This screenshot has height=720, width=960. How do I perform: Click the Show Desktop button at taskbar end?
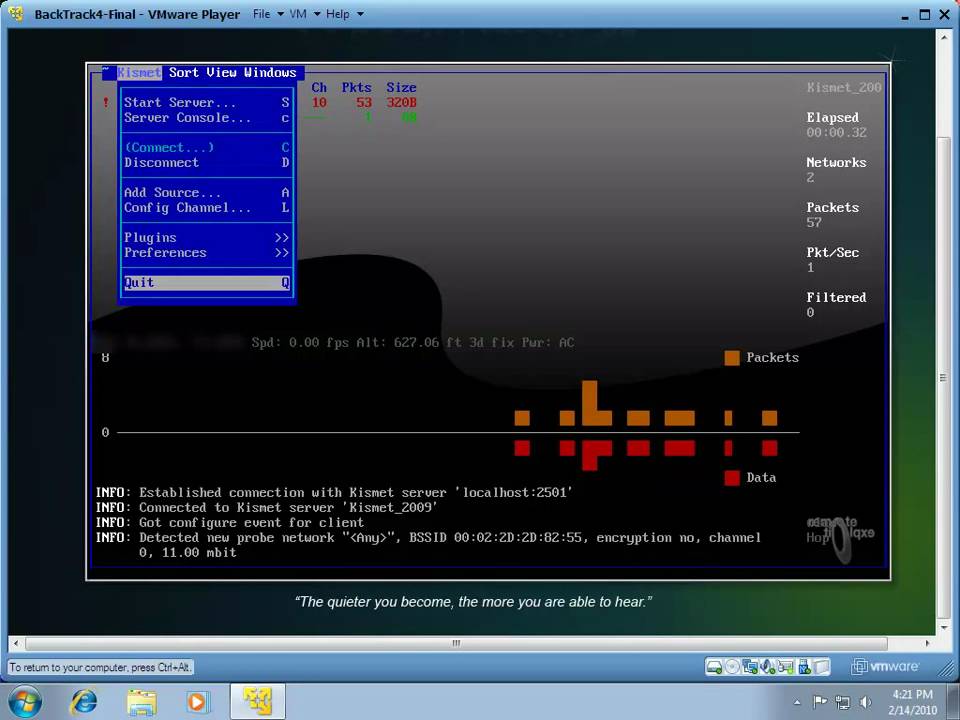click(954, 702)
